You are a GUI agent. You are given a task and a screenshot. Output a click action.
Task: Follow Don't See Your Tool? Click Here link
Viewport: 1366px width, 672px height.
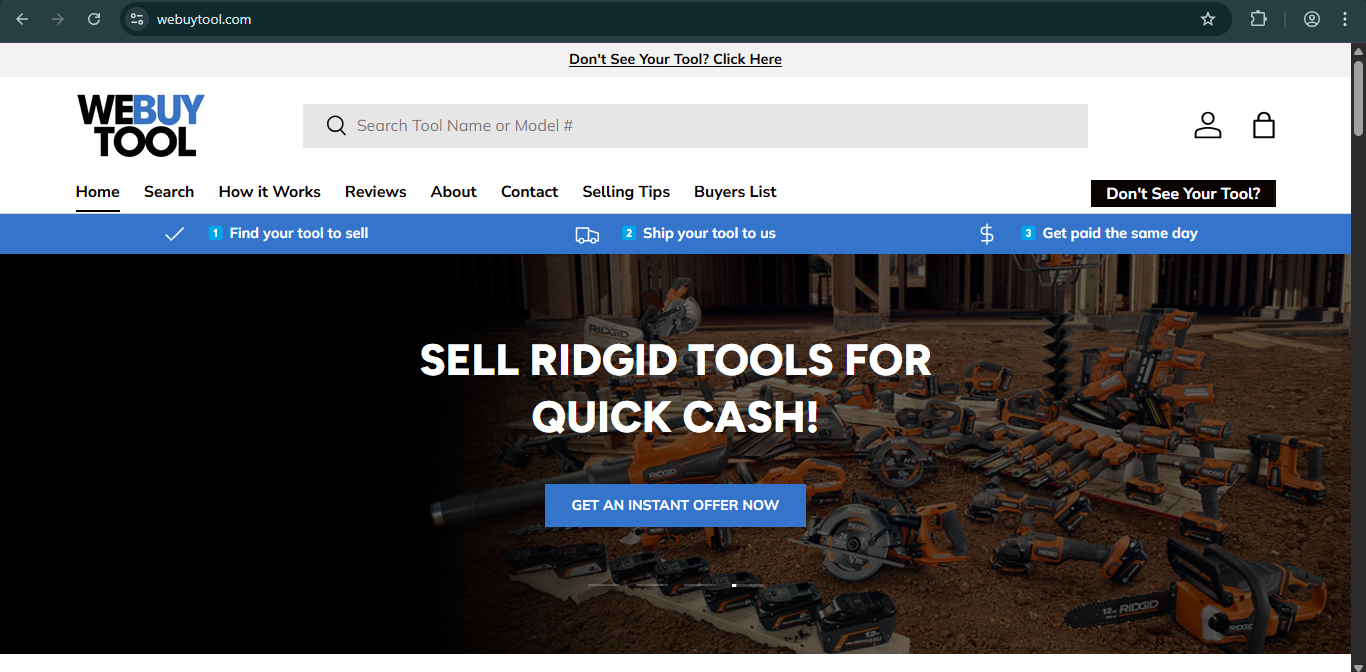point(675,59)
